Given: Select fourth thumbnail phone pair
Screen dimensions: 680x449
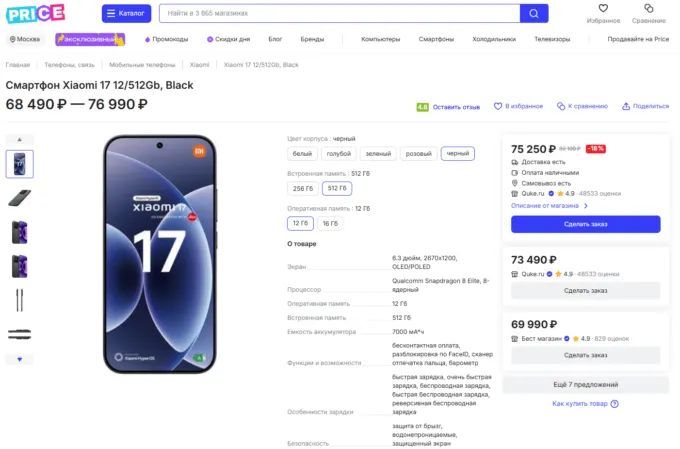Looking at the screenshot, I should point(20,266).
